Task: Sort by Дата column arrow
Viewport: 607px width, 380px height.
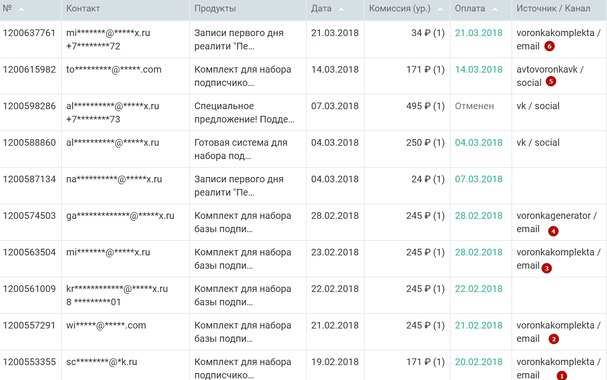Action: (x=341, y=9)
